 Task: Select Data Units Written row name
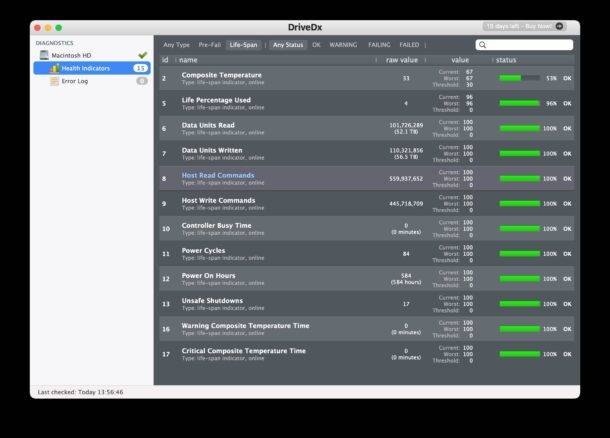212,150
